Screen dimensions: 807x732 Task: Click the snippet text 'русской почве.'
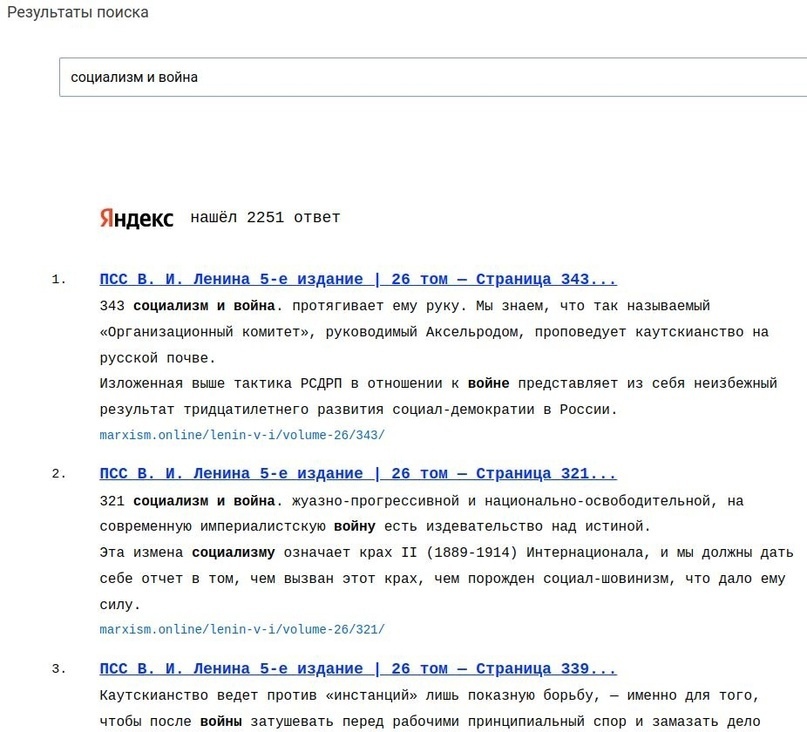(157, 358)
